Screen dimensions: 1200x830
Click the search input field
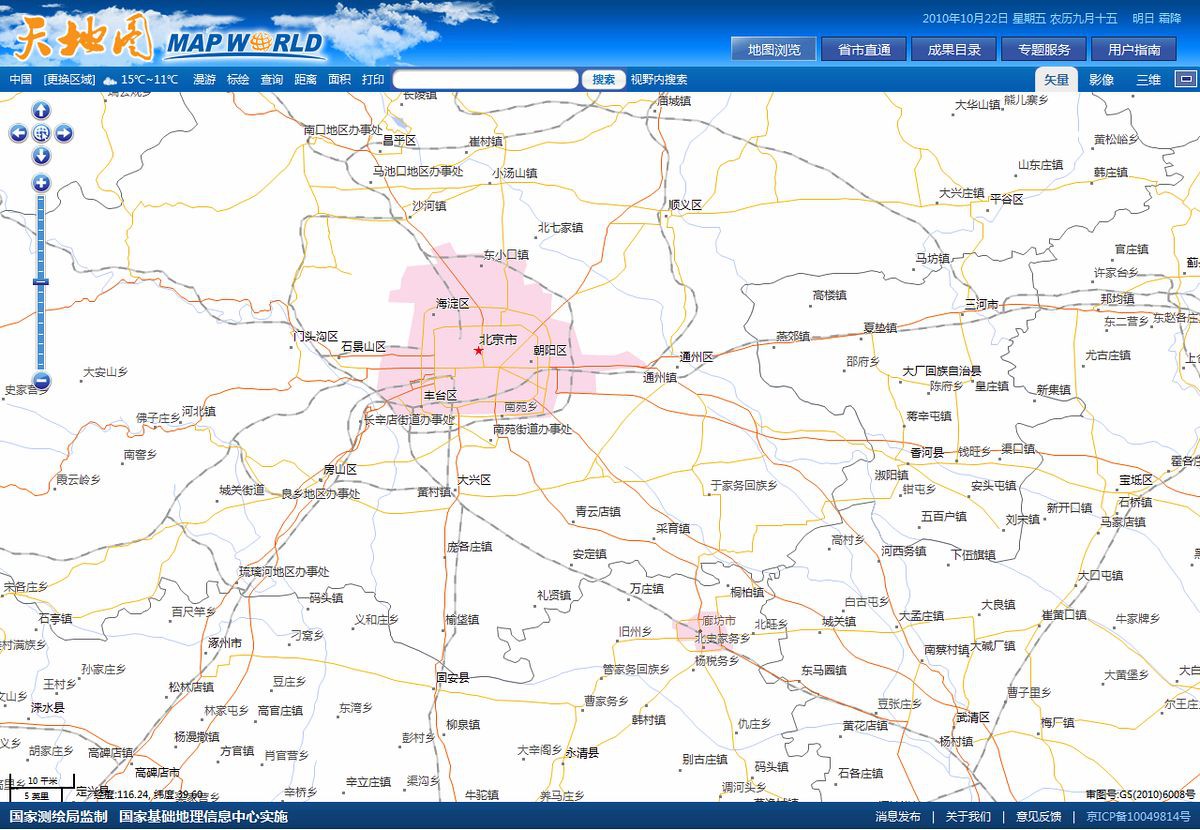[x=485, y=79]
